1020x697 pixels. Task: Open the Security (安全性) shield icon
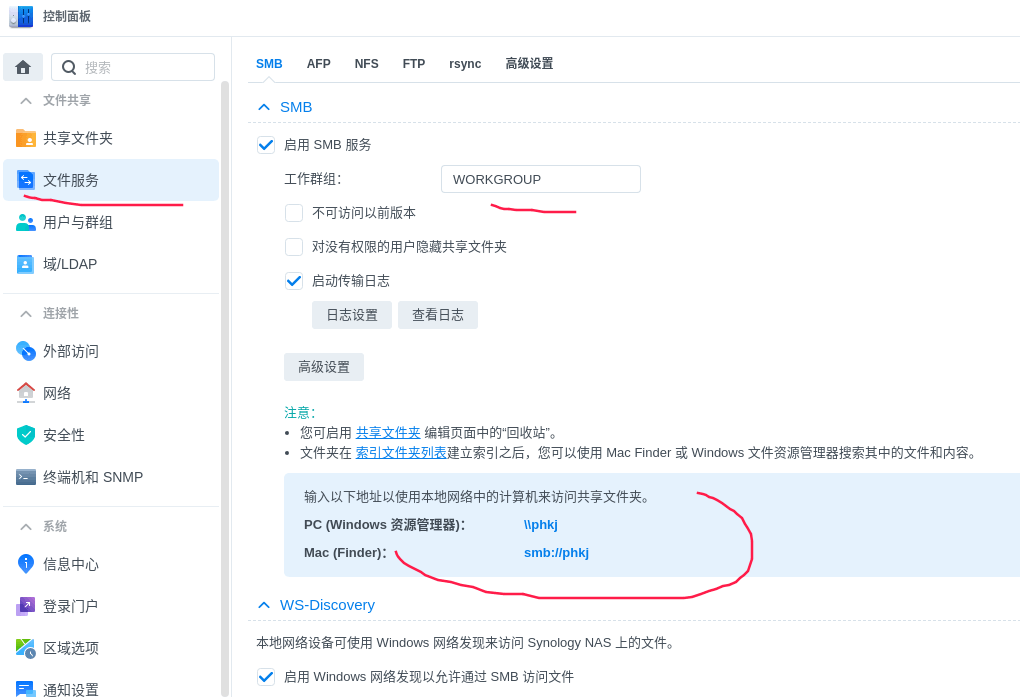tap(26, 435)
